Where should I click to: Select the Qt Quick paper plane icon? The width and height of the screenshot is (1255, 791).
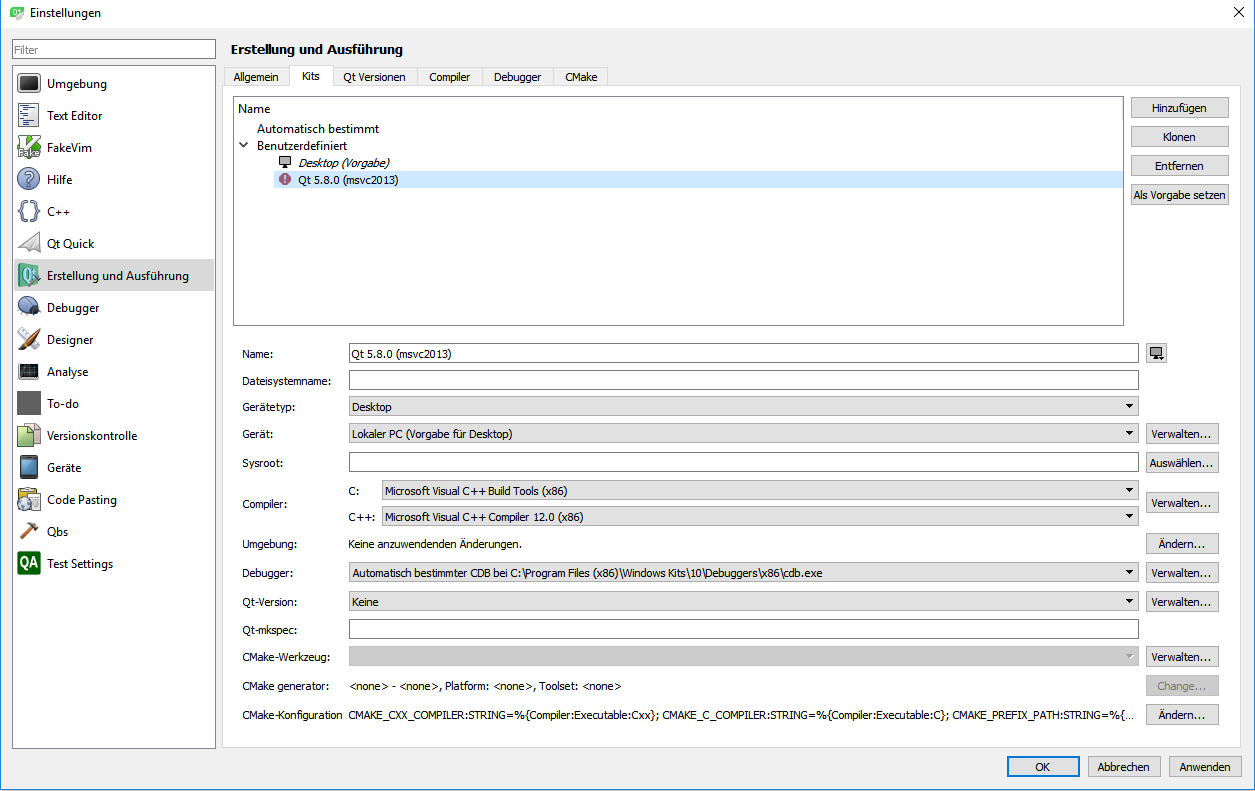click(29, 244)
